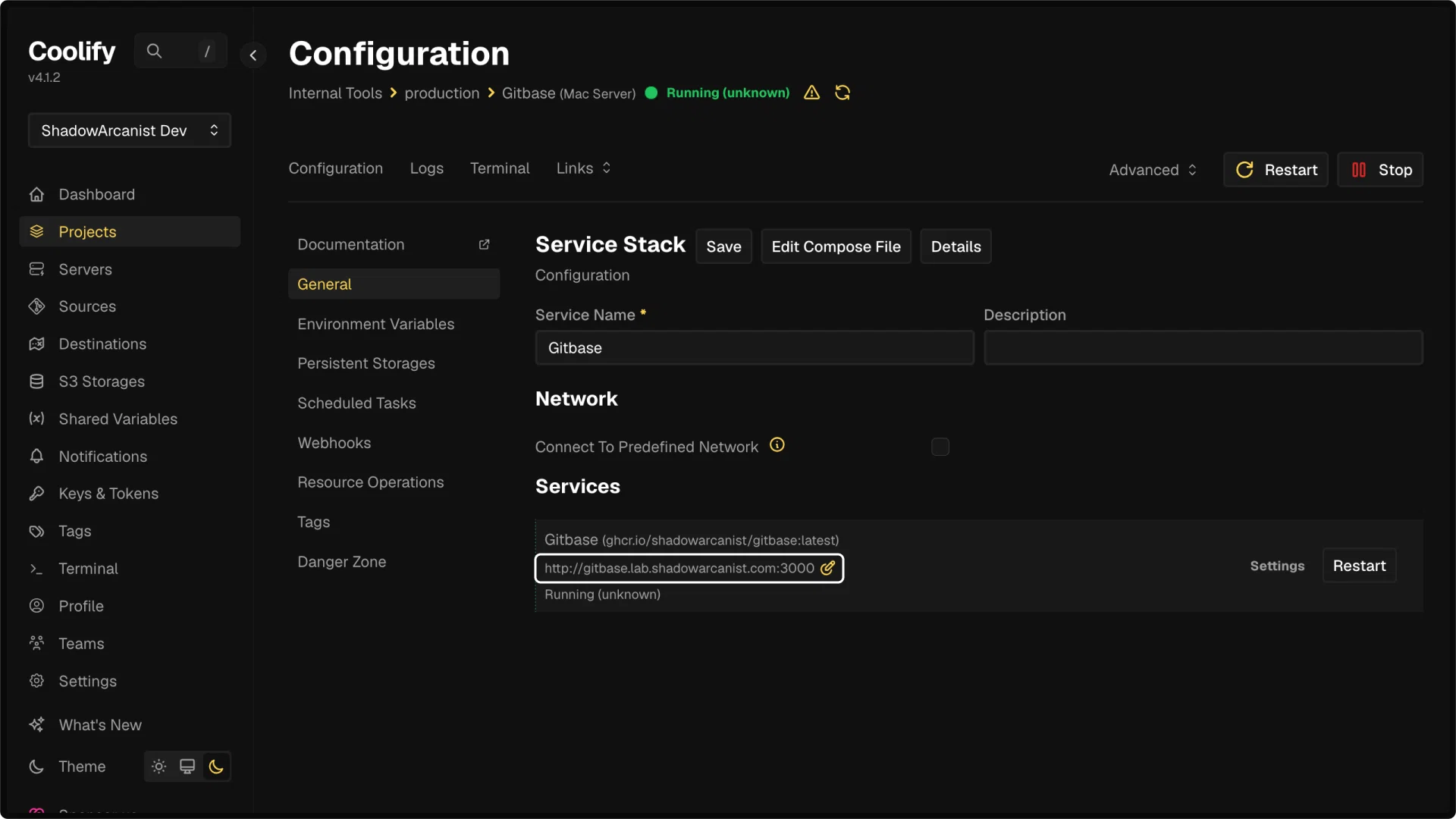Click the Stop button's red pause icon
Screen dimensions: 1456x819
[x=1359, y=170]
